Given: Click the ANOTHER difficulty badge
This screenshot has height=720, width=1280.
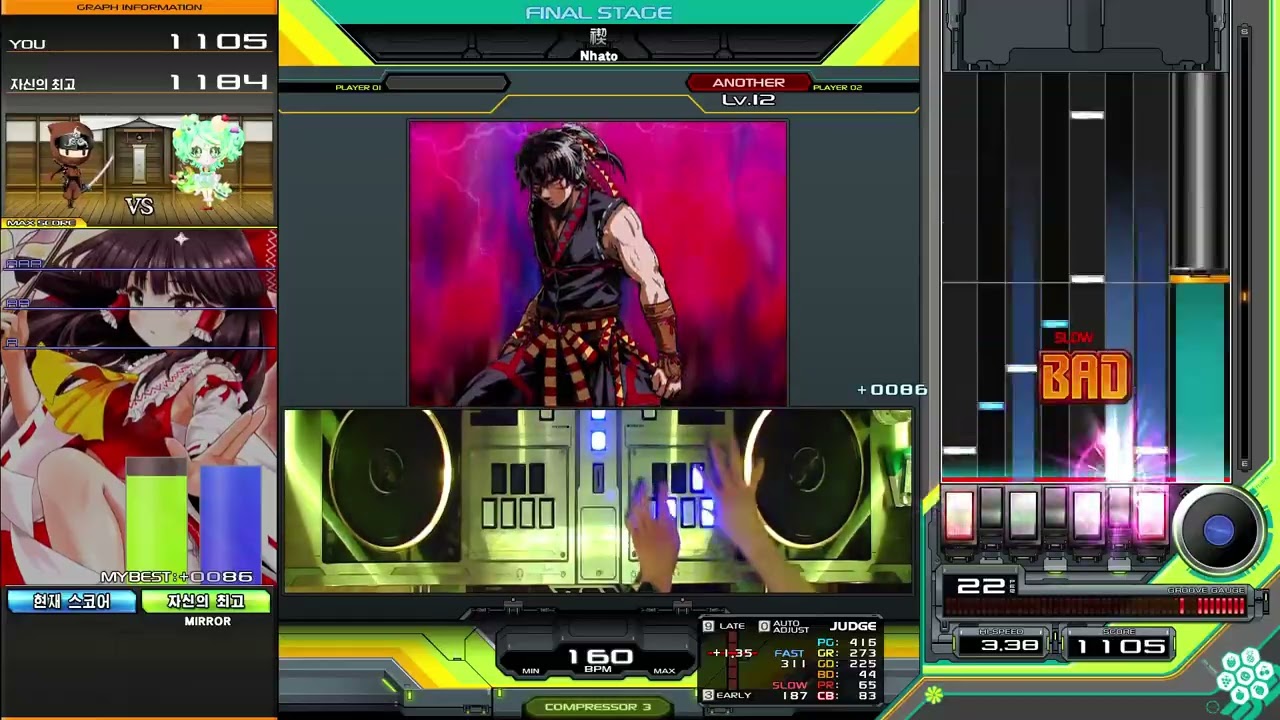Looking at the screenshot, I should [x=749, y=83].
